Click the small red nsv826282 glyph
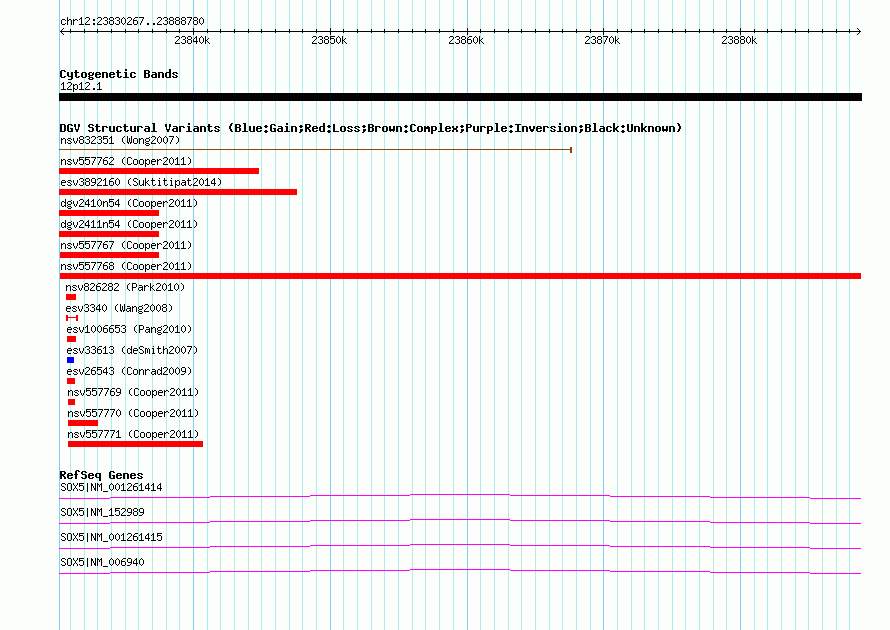 click(71, 297)
